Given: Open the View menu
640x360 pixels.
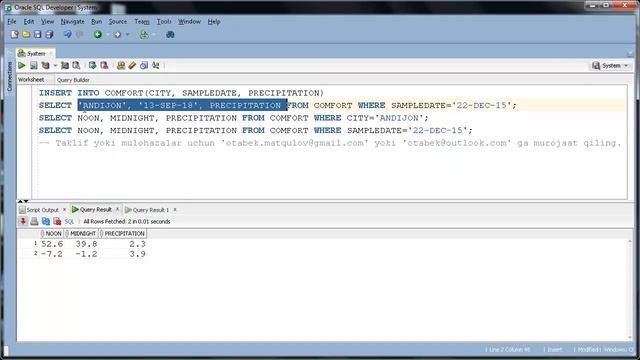Looking at the screenshot, I should click(47, 22).
